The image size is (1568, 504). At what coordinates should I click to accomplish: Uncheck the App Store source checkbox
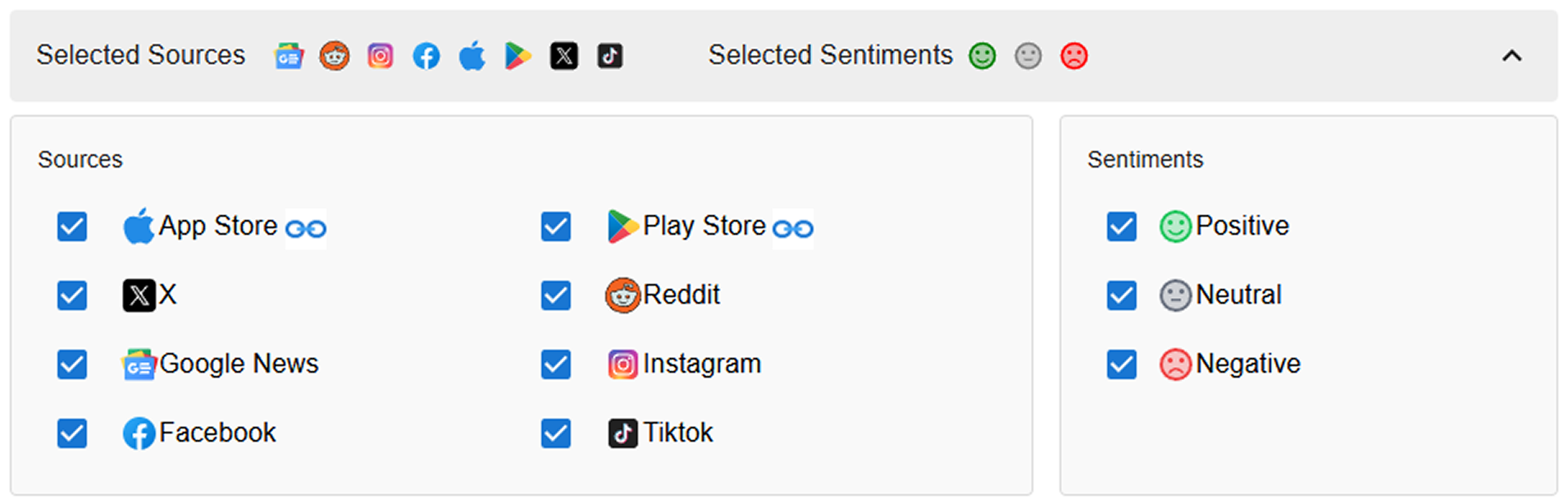pyautogui.click(x=72, y=227)
